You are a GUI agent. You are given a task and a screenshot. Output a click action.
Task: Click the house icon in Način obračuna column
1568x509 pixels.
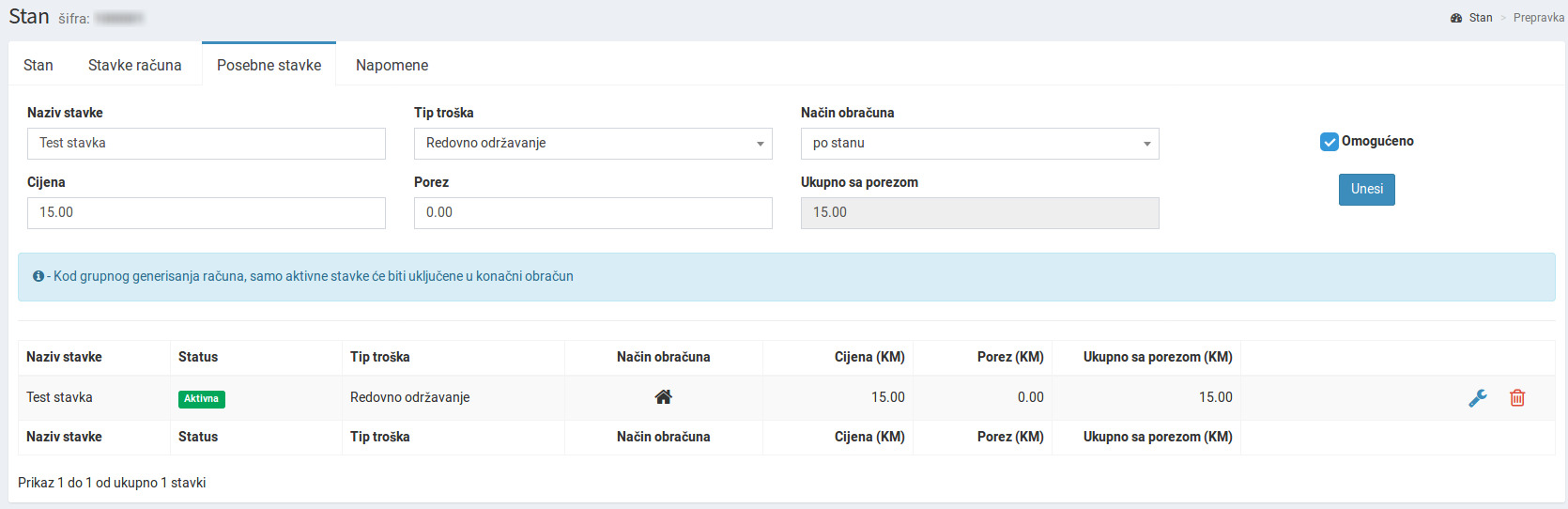(x=663, y=397)
